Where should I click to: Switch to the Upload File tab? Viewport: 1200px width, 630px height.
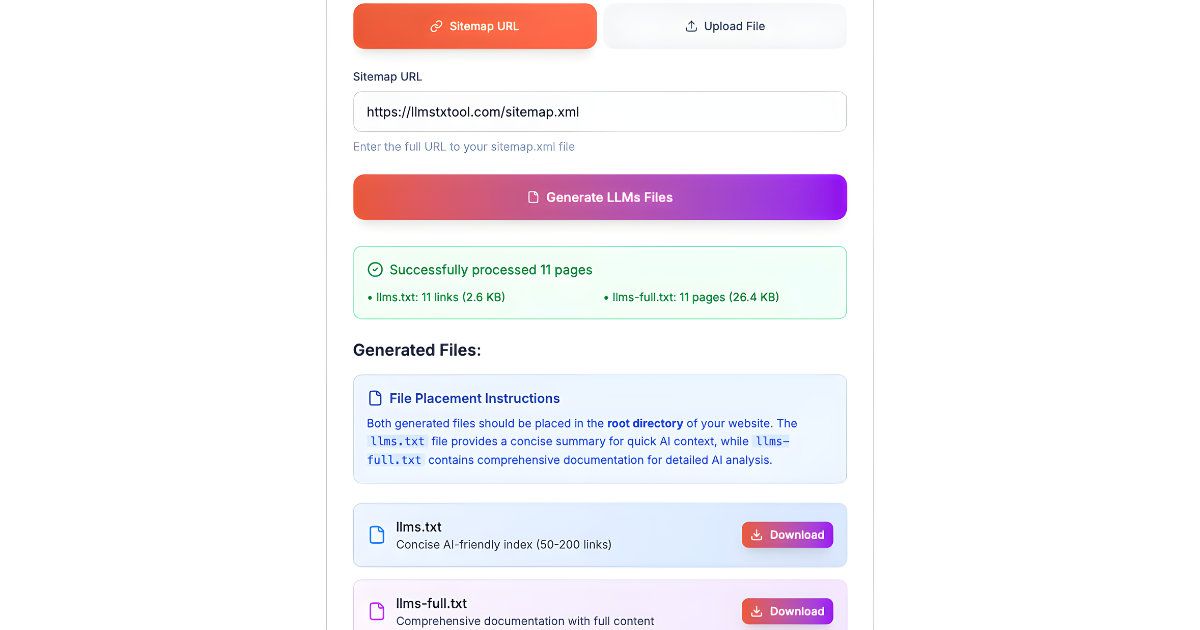click(x=725, y=26)
